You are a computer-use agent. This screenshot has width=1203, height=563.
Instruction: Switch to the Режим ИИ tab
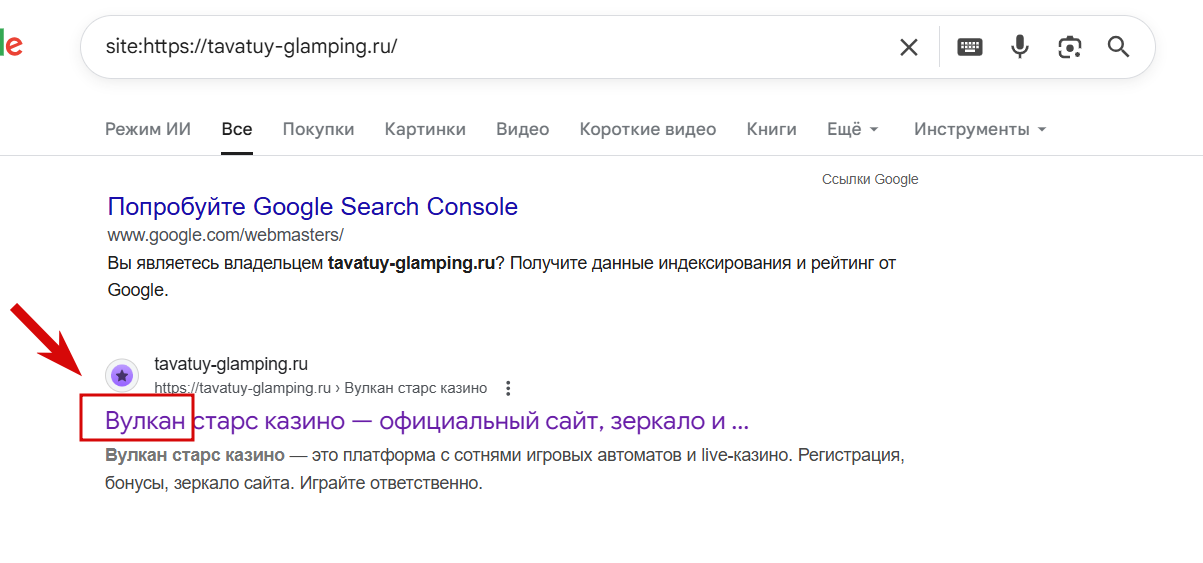[148, 129]
